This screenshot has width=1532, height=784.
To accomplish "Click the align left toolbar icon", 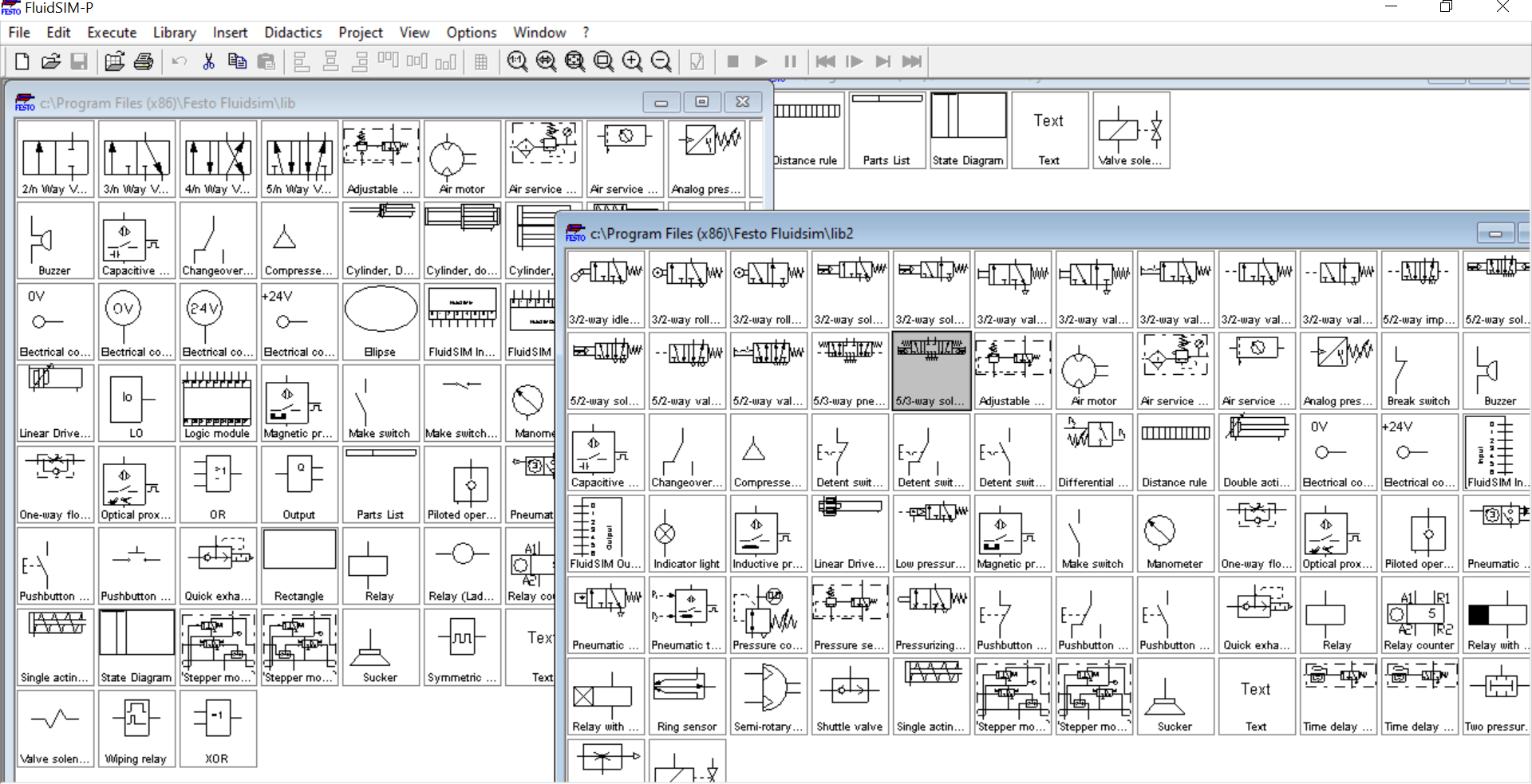I will pyautogui.click(x=302, y=61).
